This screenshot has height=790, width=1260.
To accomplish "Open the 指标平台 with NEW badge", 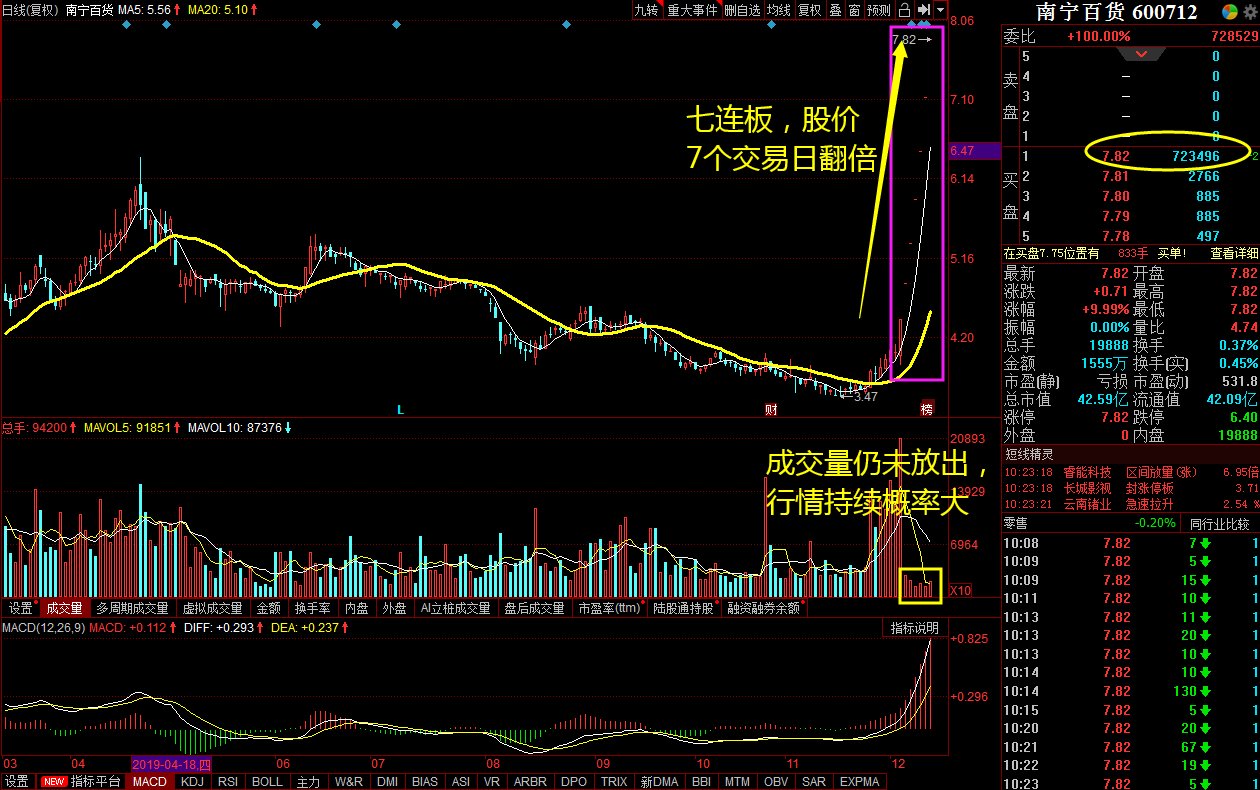I will pos(82,781).
